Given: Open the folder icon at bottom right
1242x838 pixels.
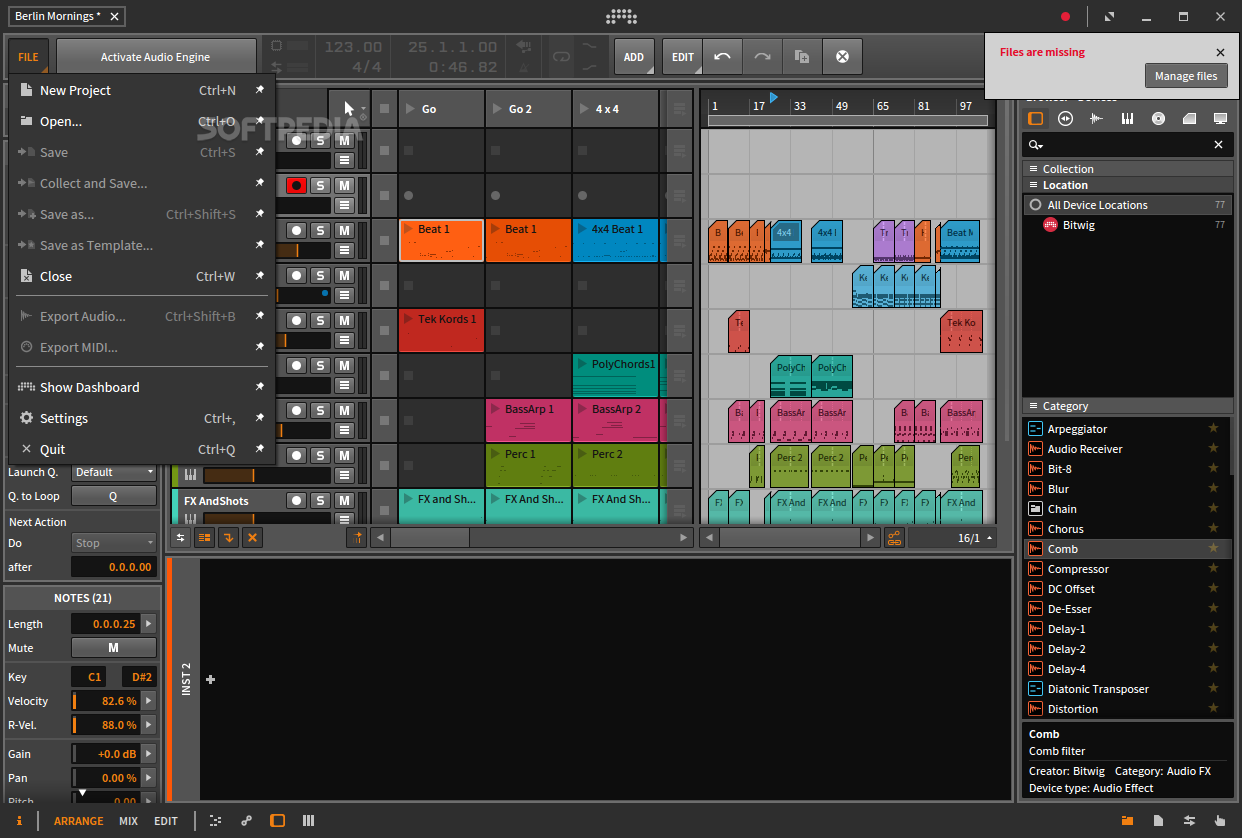Looking at the screenshot, I should [1128, 820].
